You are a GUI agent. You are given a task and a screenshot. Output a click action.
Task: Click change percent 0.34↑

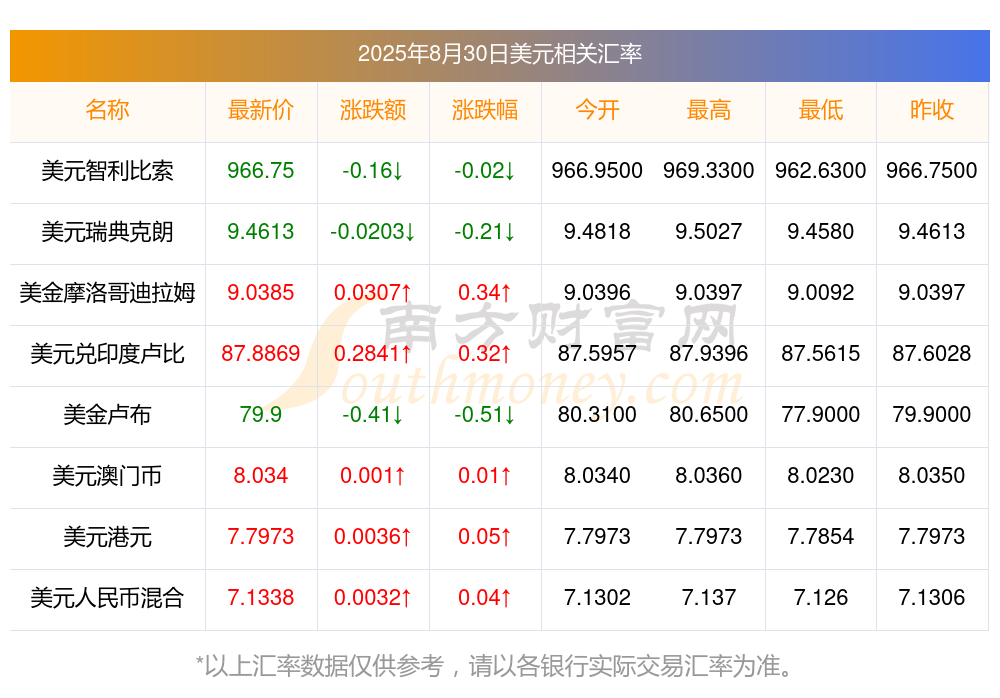pyautogui.click(x=485, y=293)
